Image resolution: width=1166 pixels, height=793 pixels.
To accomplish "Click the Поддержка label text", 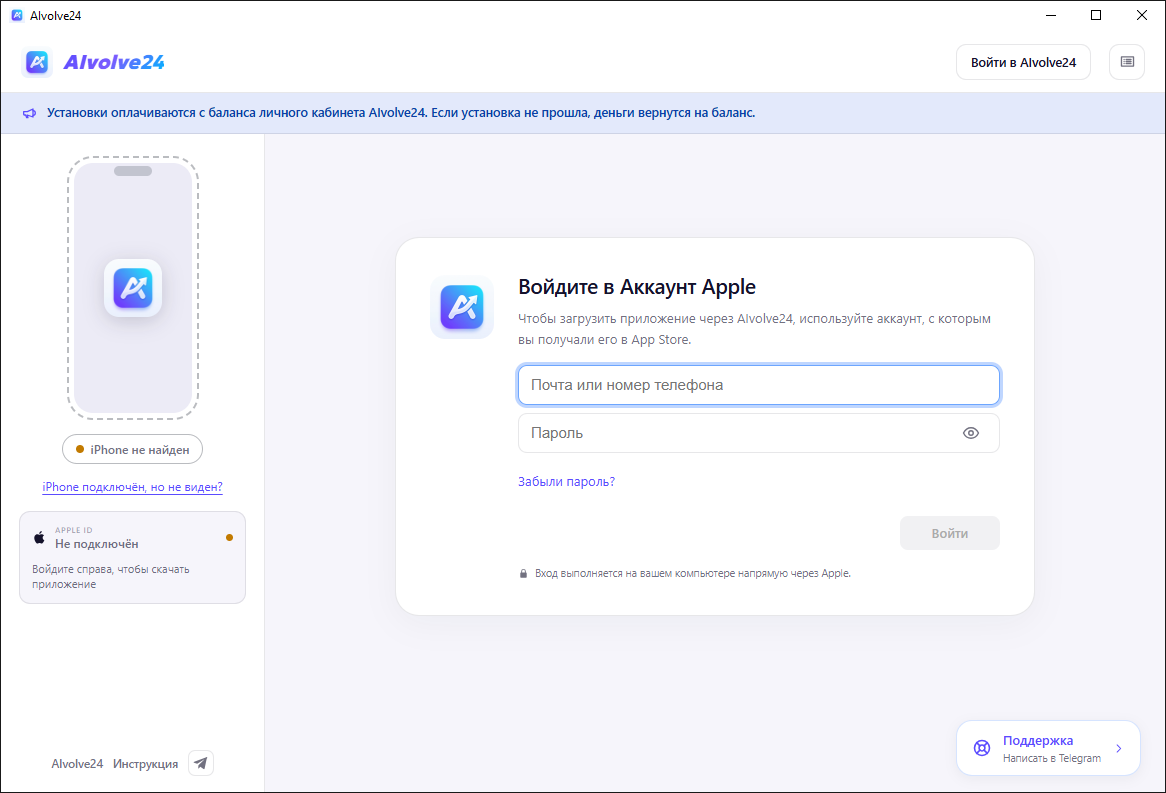I will coord(1037,740).
